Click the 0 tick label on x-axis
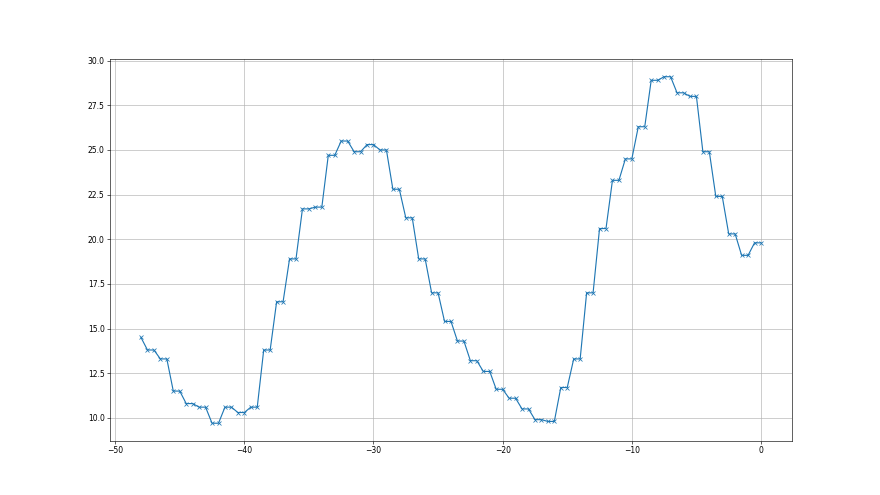Image resolution: width=880 pixels, height=495 pixels. point(761,450)
